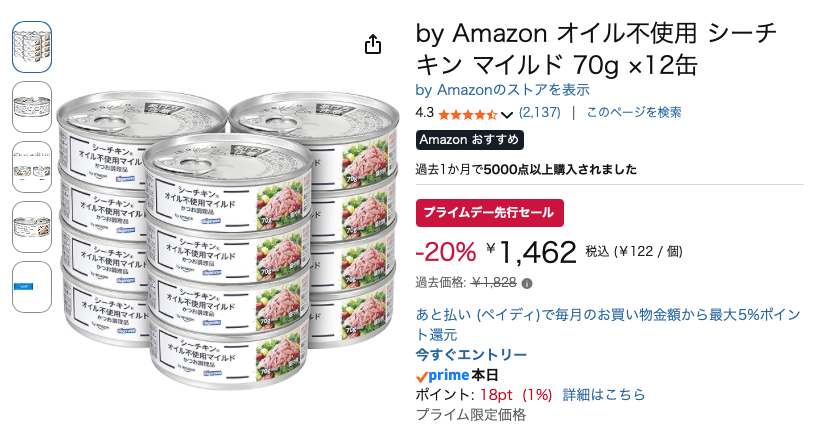This screenshot has height=427, width=813.
Task: Select the fourth thumbnail showing can side
Action: pos(32,227)
